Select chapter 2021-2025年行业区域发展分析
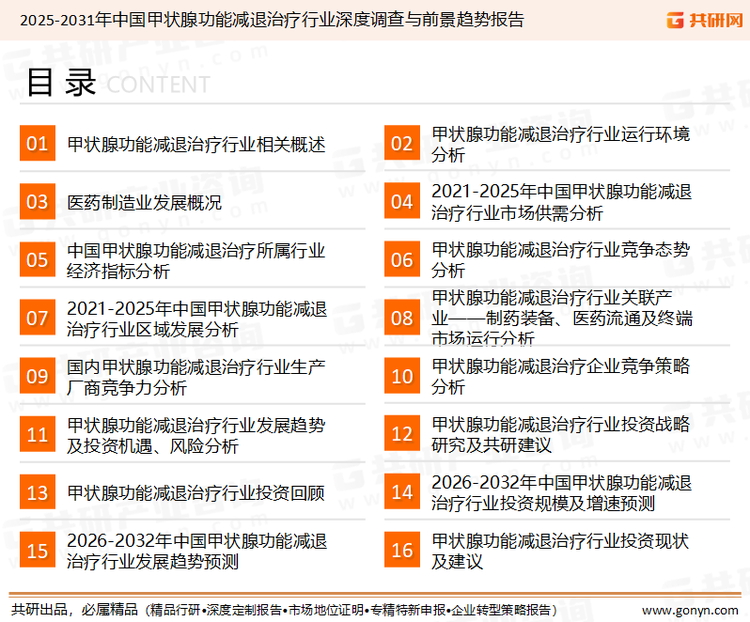 (197, 319)
